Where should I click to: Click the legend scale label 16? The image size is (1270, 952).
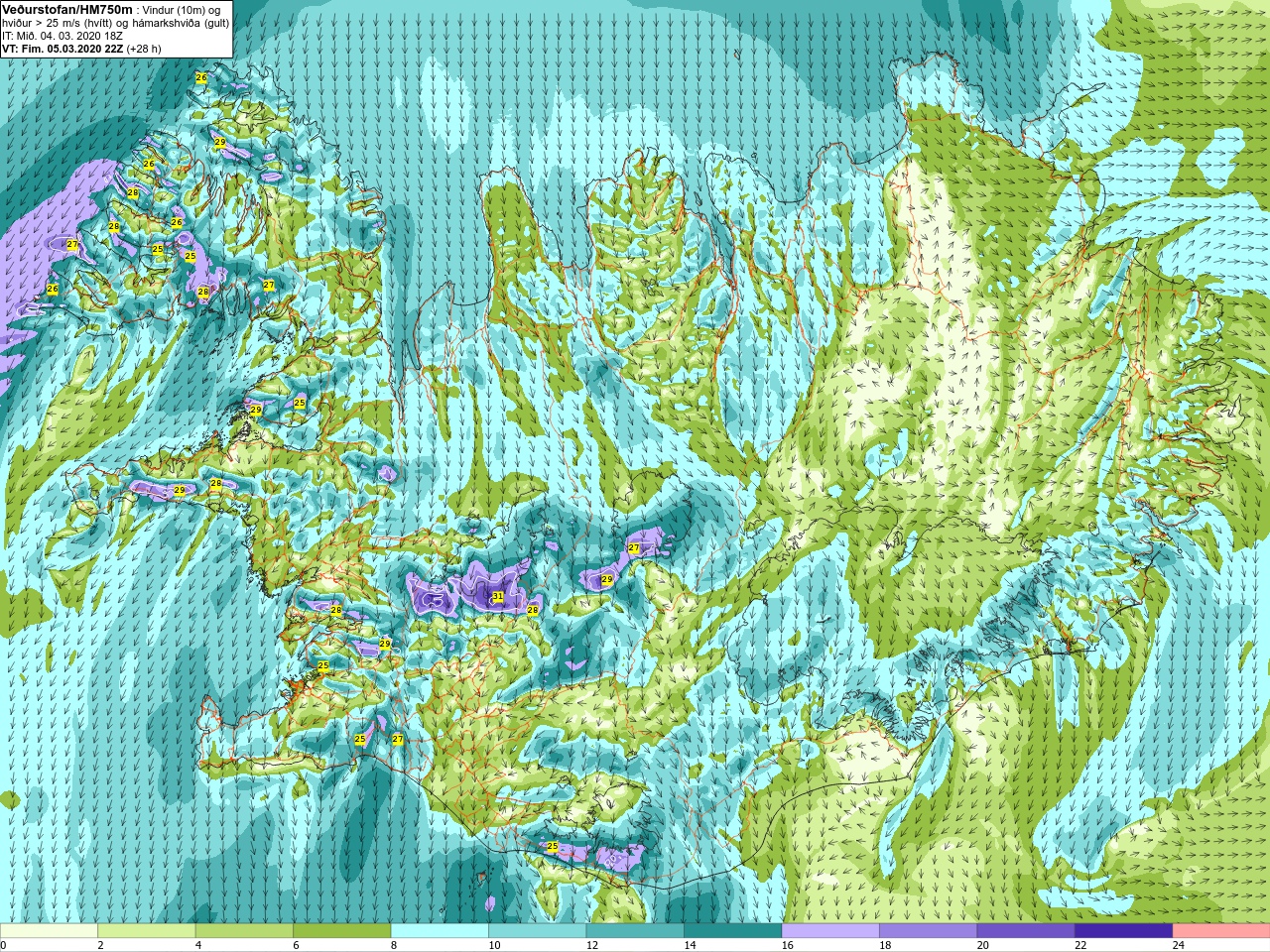787,945
